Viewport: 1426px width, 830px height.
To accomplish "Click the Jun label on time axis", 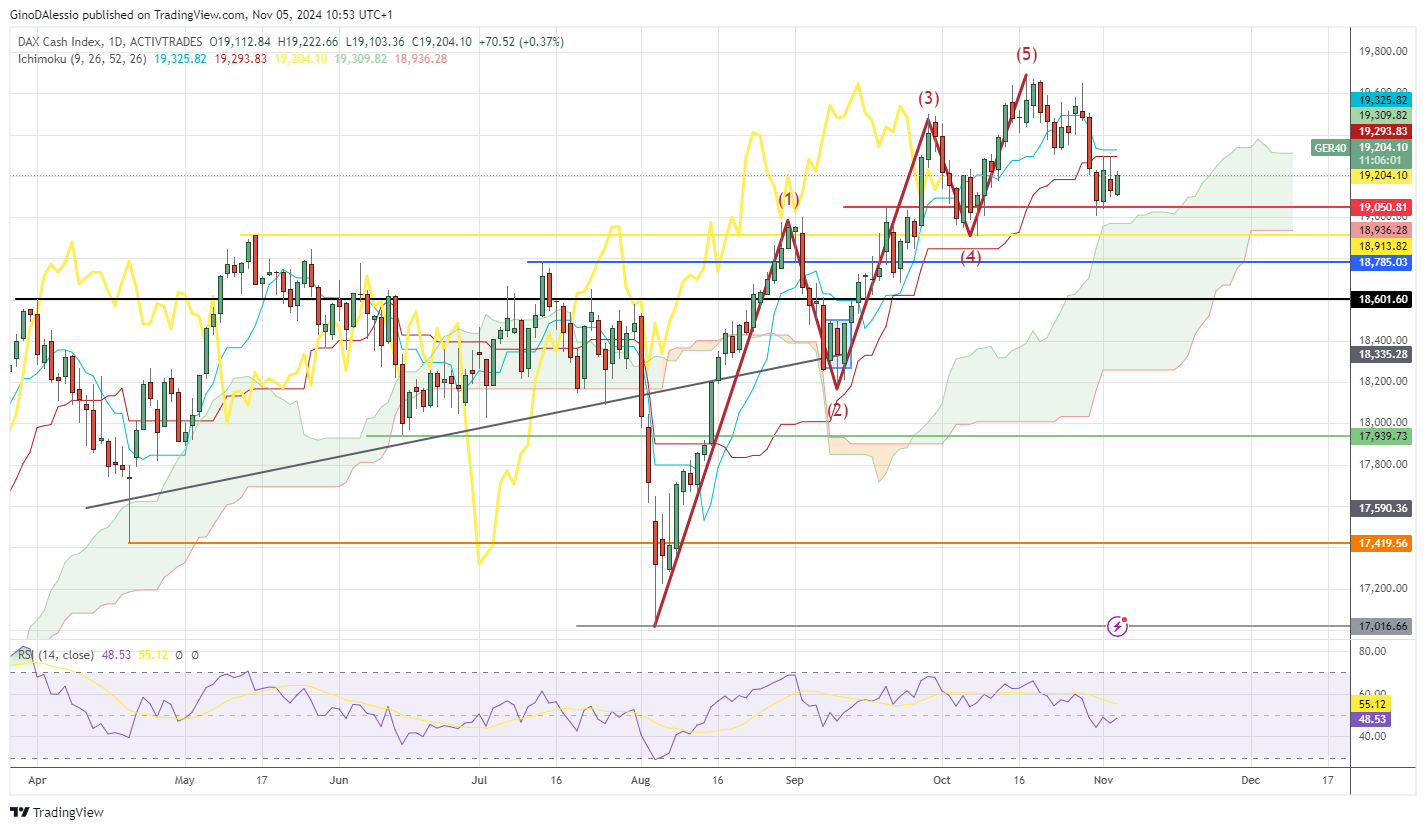I will [x=338, y=778].
